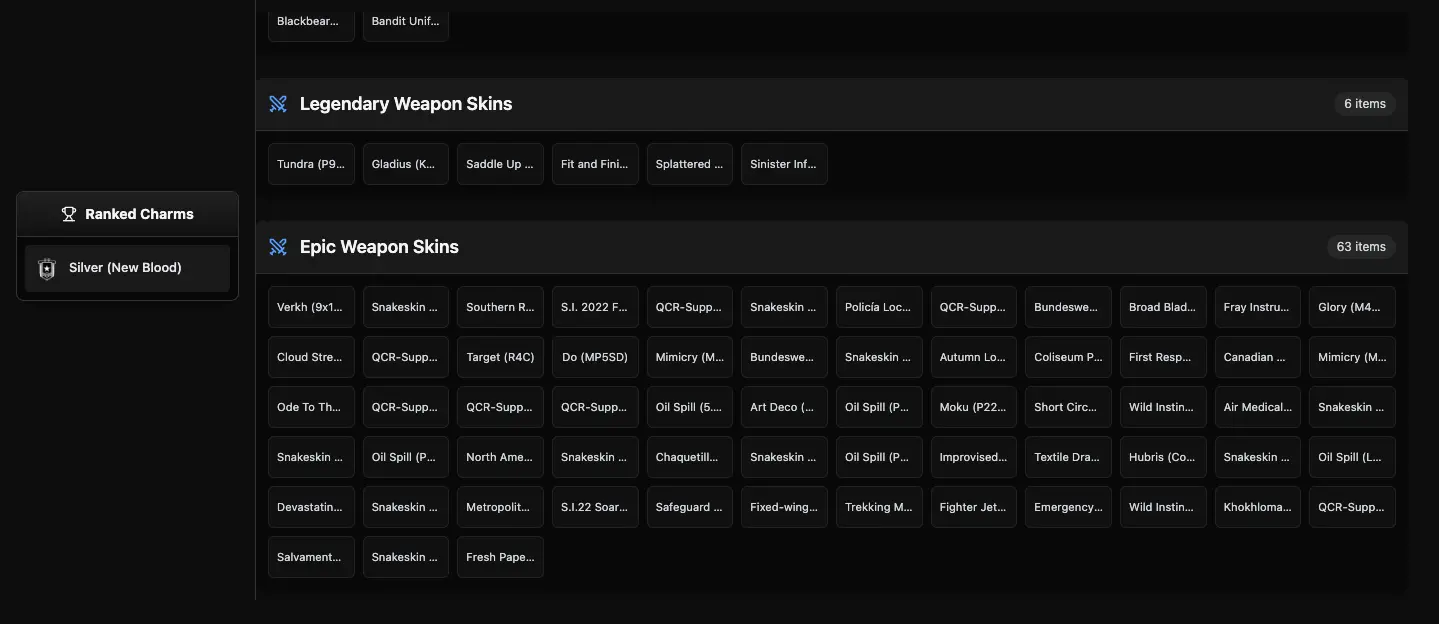Choose the Oil Spill (5... skin chip
The width and height of the screenshot is (1439, 624).
click(x=690, y=407)
